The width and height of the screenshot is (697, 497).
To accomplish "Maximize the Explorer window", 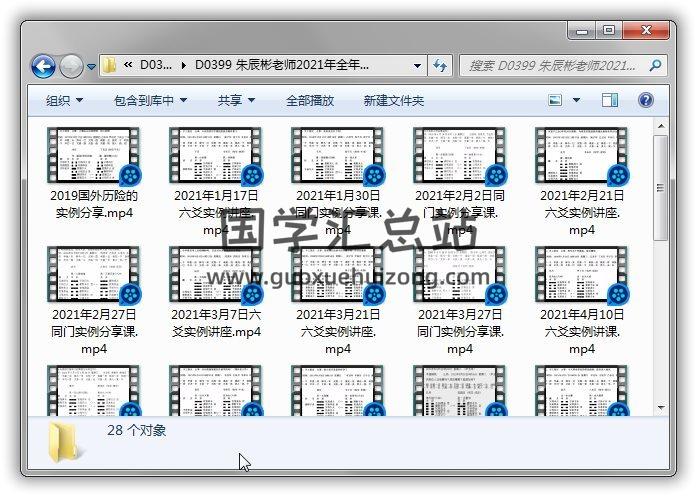I will coord(609,30).
